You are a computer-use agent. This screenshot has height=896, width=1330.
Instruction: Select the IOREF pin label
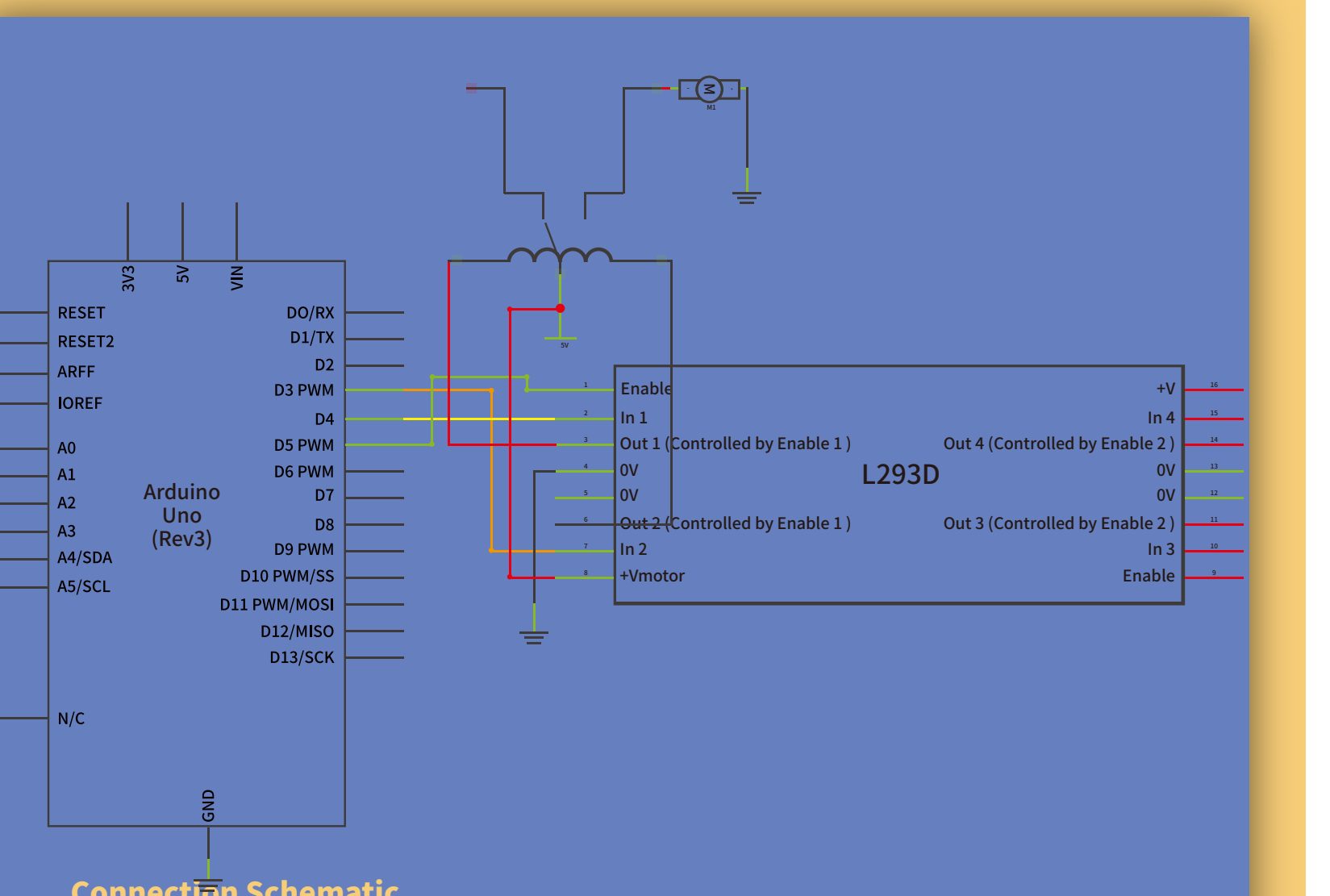pyautogui.click(x=80, y=403)
